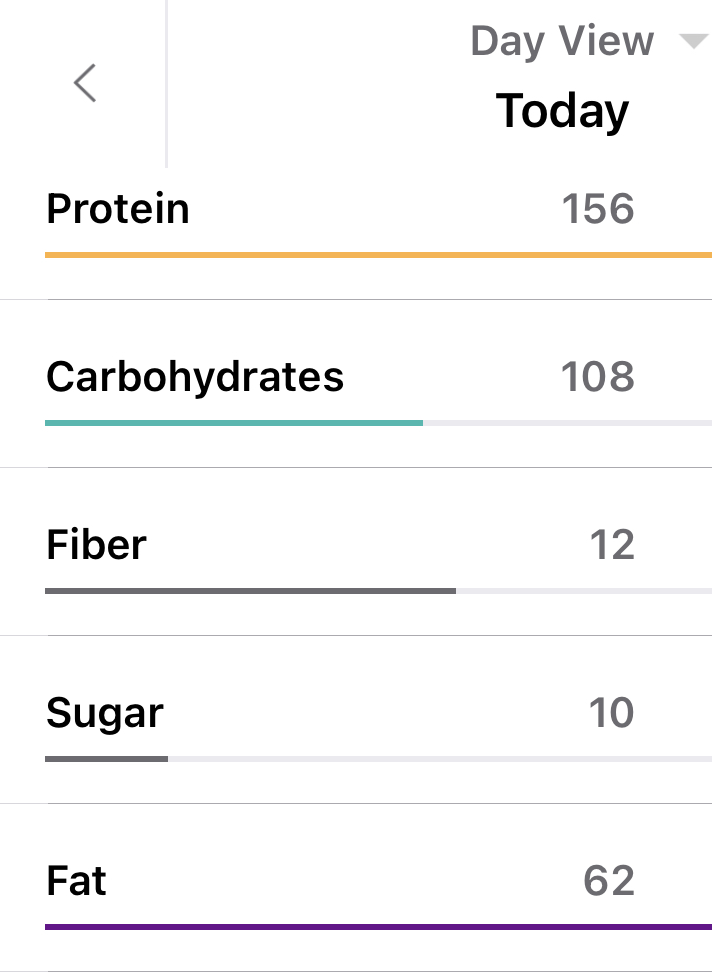Tap the Fat value 62
The width and height of the screenshot is (712, 976).
tap(608, 881)
